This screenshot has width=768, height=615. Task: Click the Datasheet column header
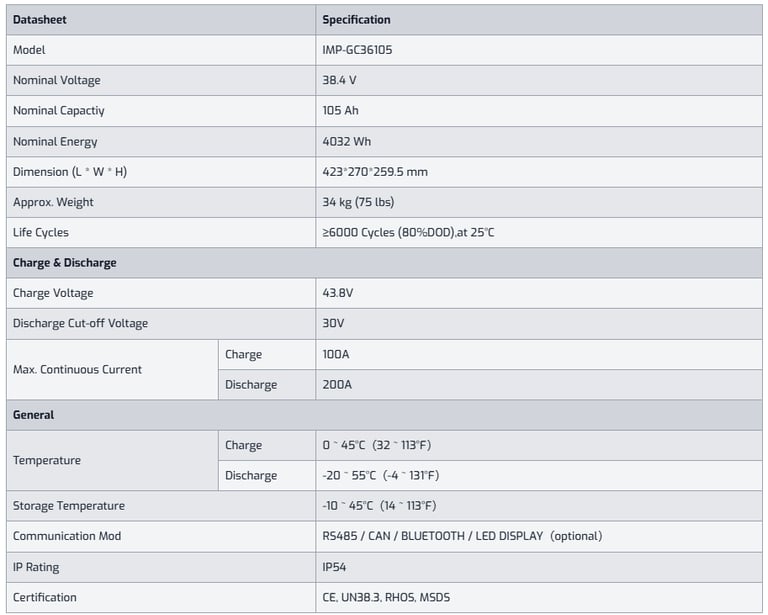click(40, 19)
